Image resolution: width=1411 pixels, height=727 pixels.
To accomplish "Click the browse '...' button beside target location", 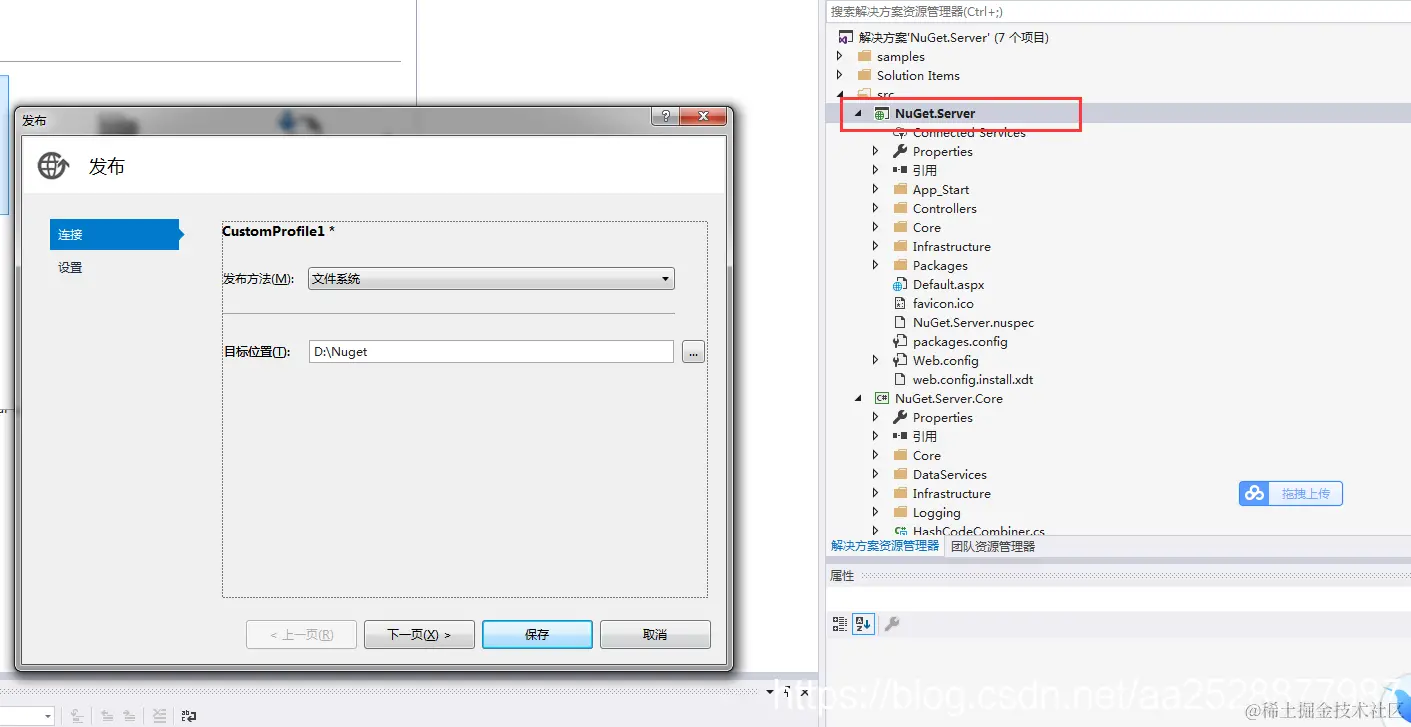I will click(x=694, y=352).
